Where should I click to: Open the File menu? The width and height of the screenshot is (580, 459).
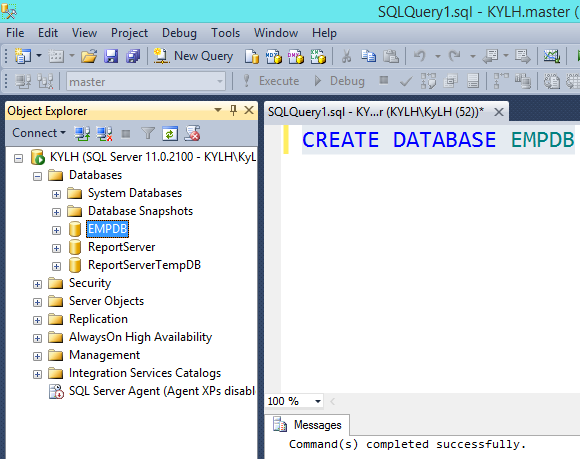point(15,33)
